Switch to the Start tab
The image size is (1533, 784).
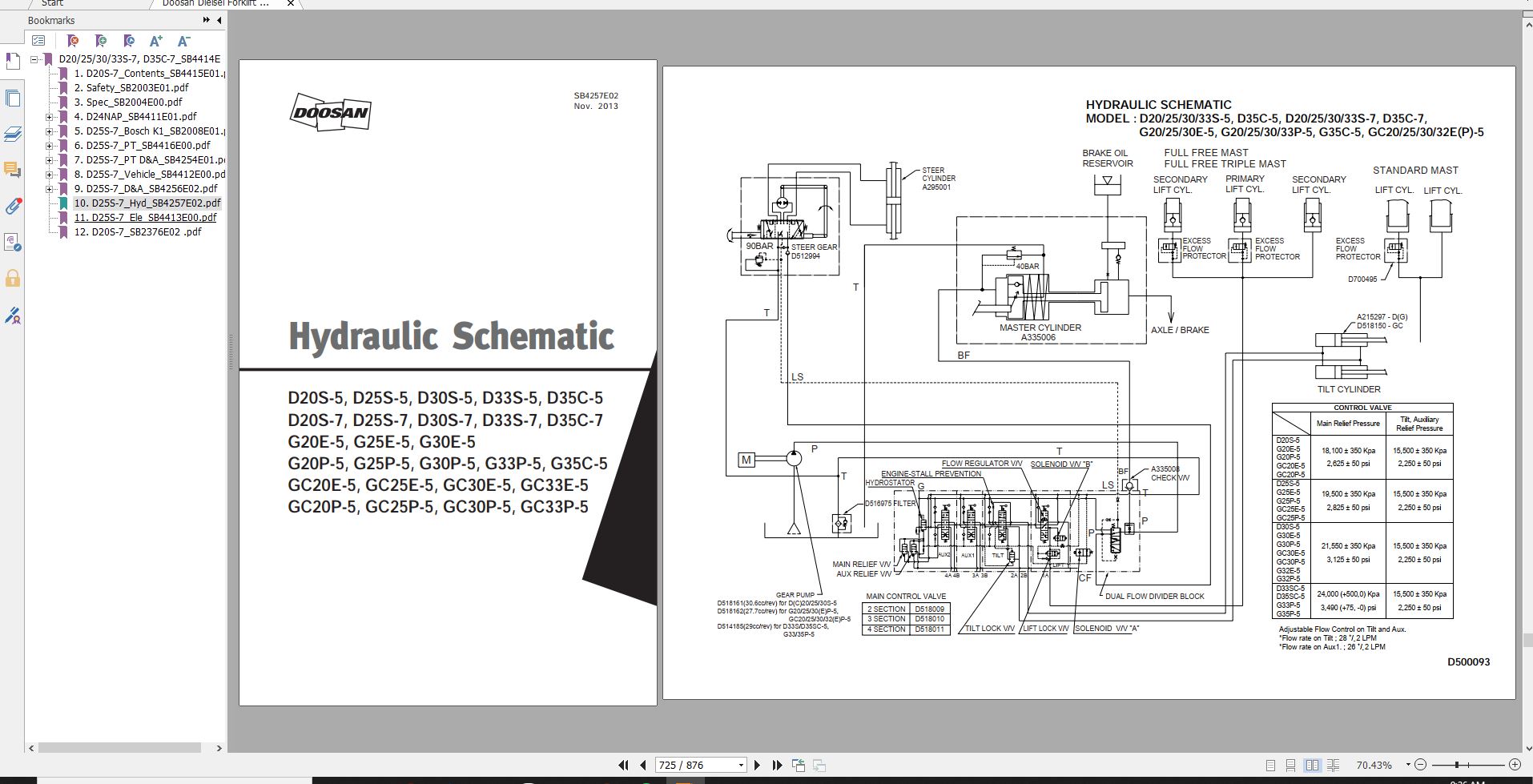click(52, 4)
